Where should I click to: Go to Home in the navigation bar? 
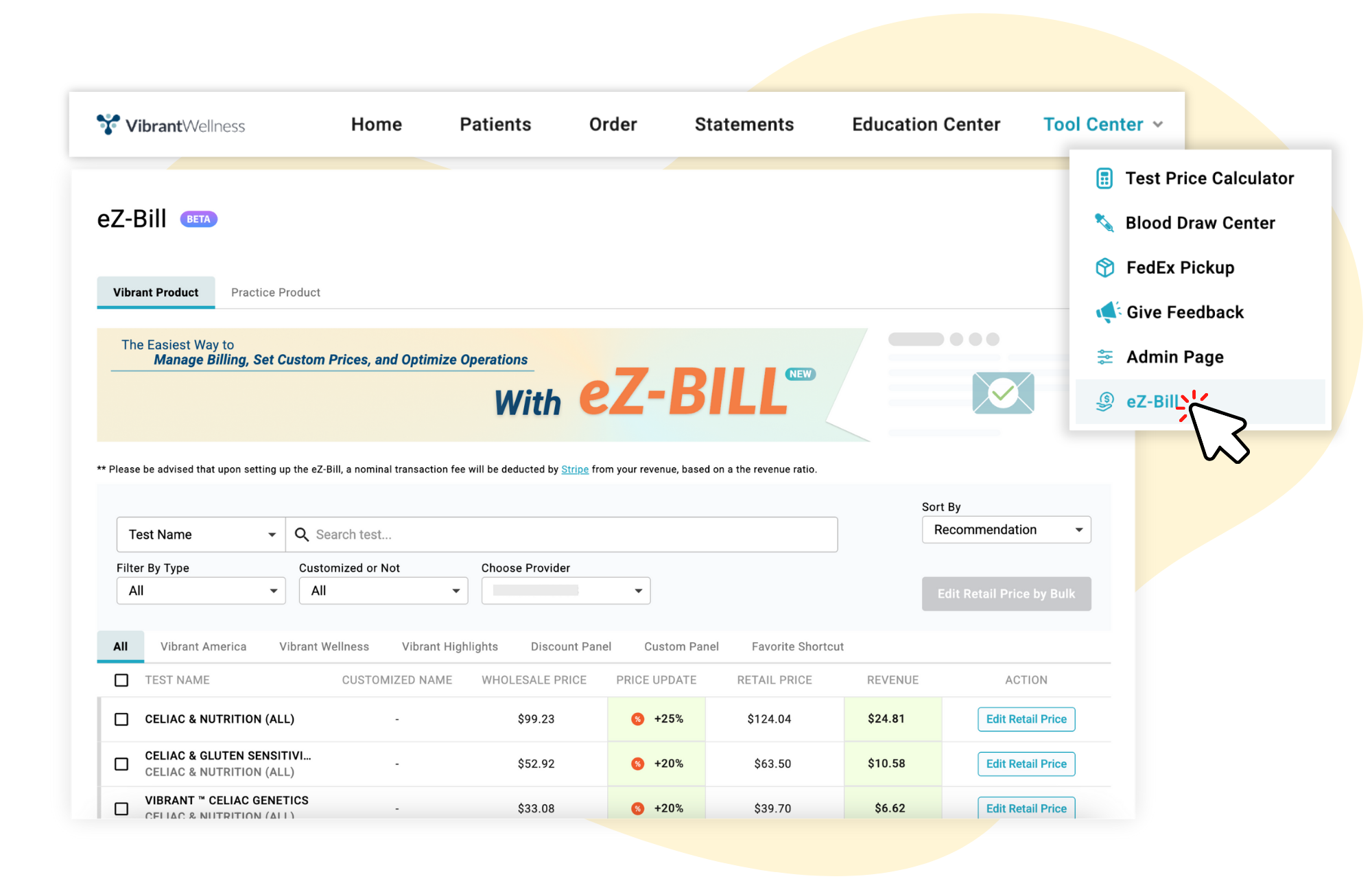click(x=377, y=125)
